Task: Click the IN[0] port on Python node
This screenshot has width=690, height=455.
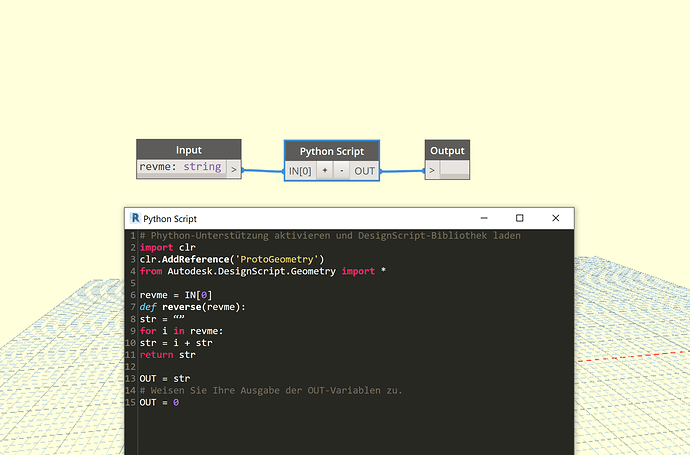Action: coord(300,171)
